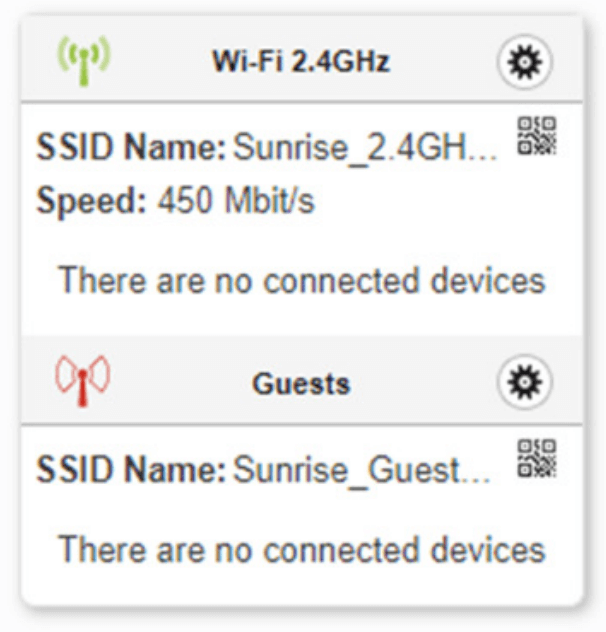Image resolution: width=606 pixels, height=632 pixels.
Task: Open Guests network settings gear
Action: [524, 382]
